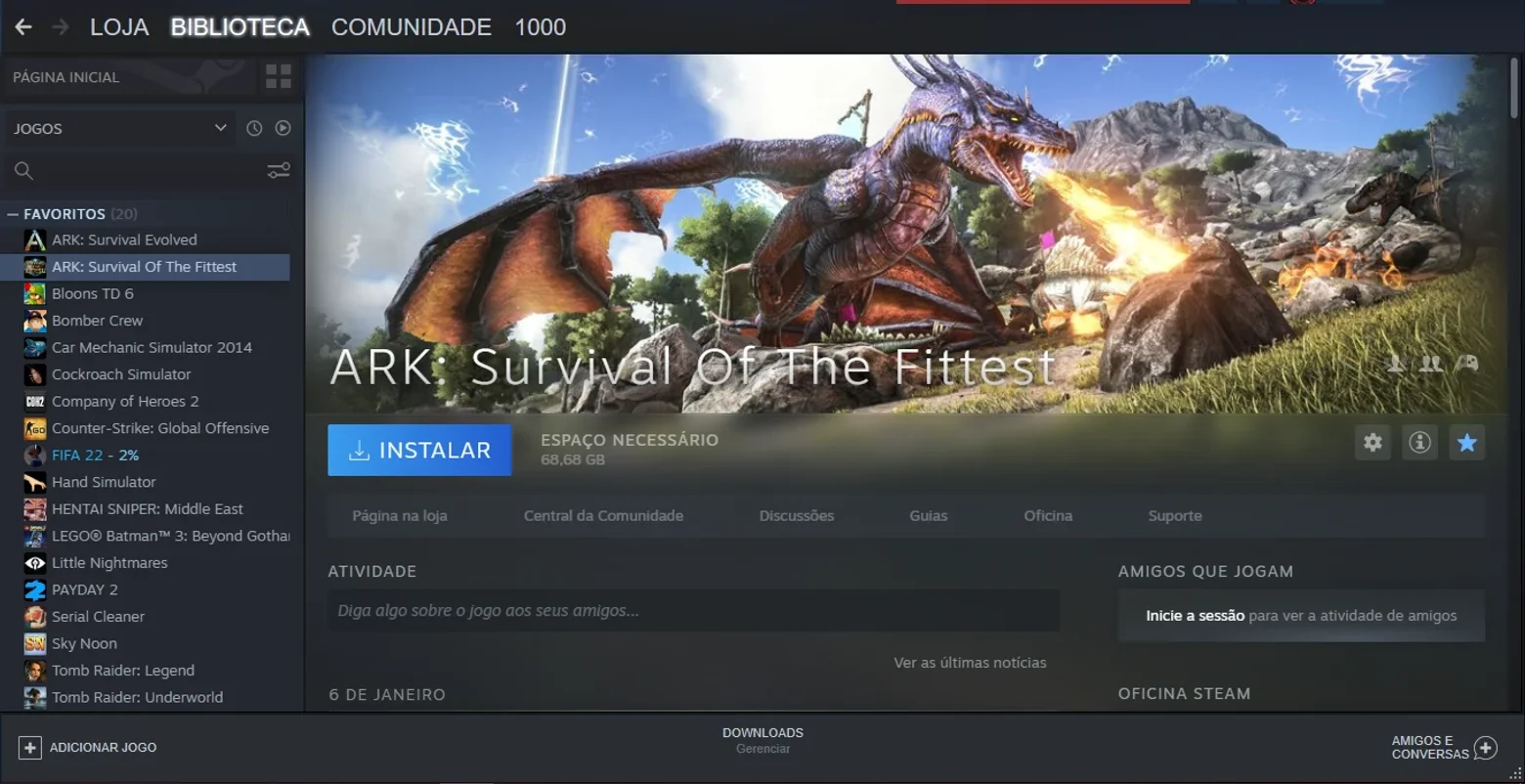Click Ver as últimas notícias link
The height and width of the screenshot is (784, 1525).
pos(970,663)
